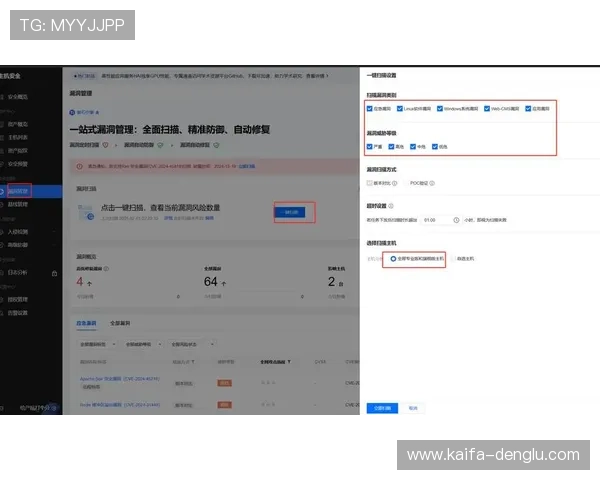The height and width of the screenshot is (480, 600).
Task: Open 安全概览 in the sidebar
Action: tap(18, 97)
